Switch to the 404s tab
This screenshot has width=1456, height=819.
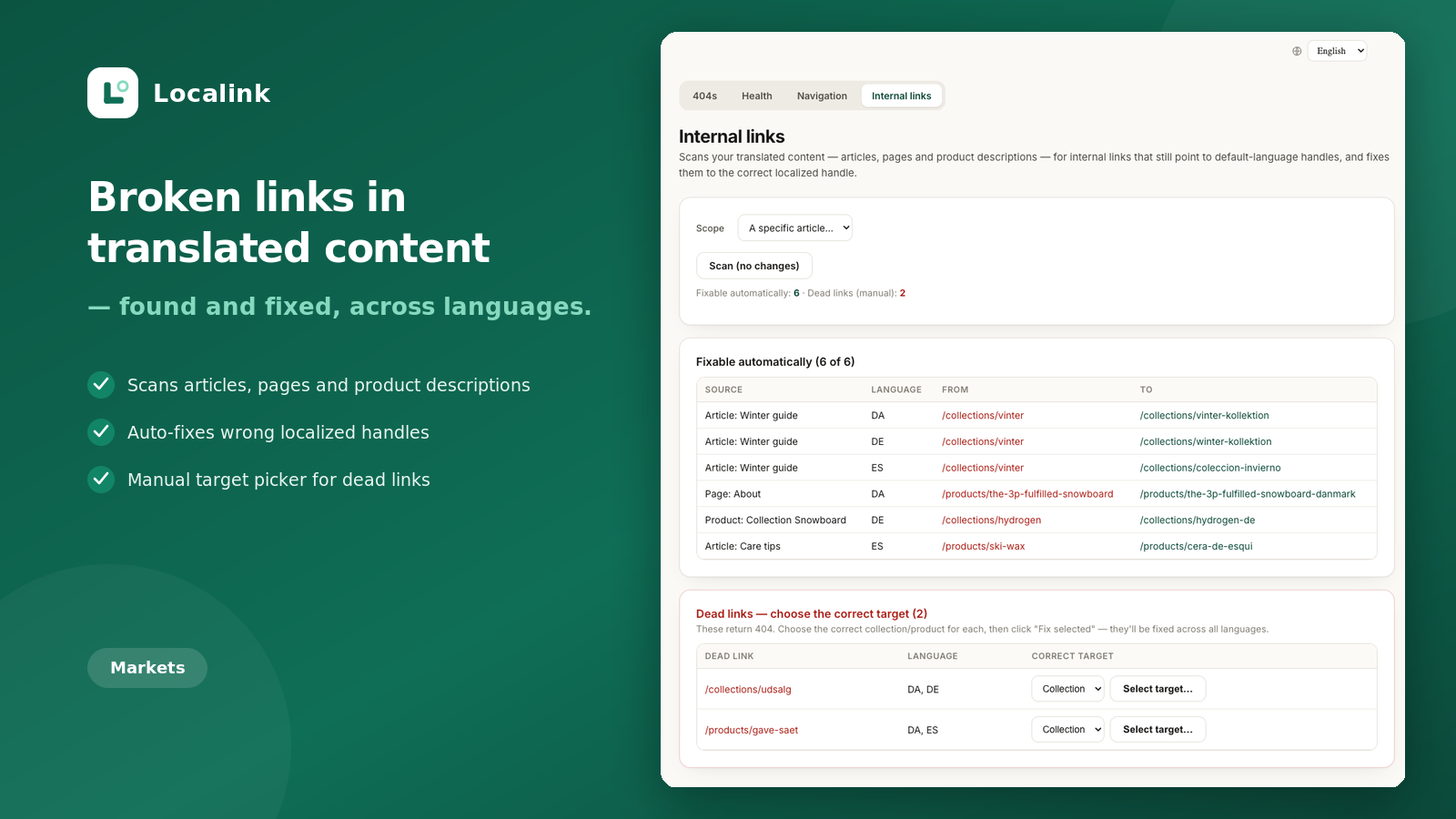(704, 96)
